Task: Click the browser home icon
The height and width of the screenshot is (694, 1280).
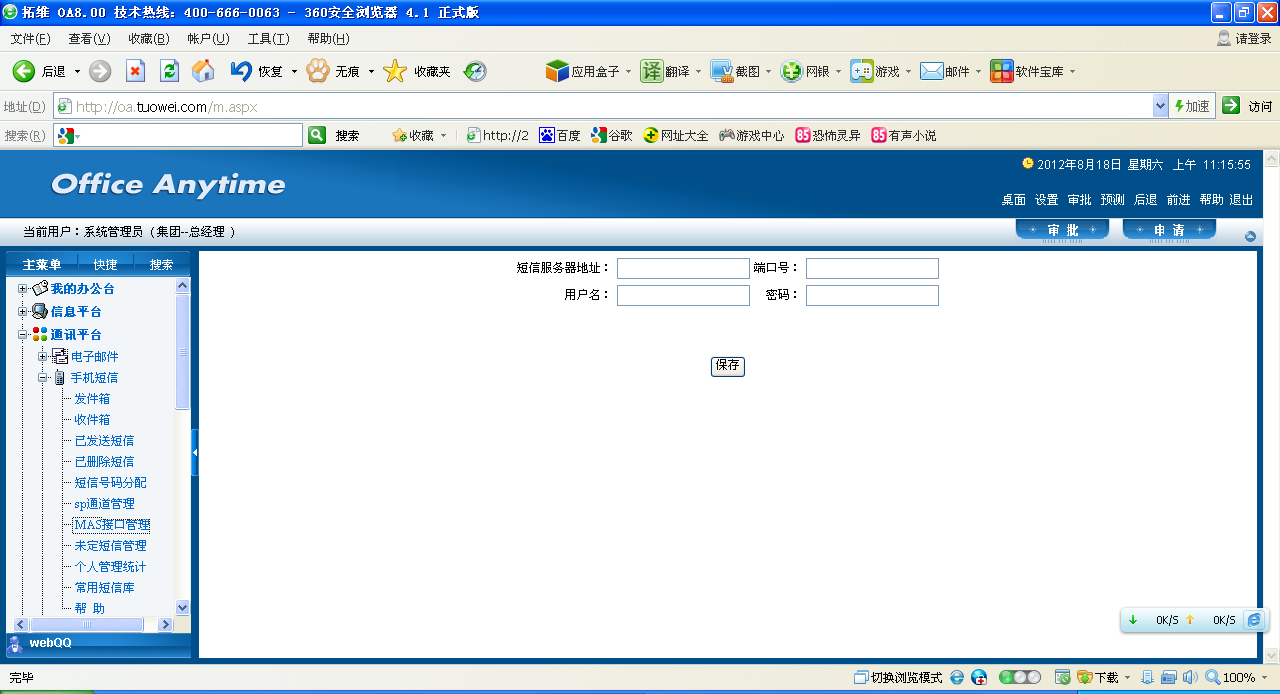Action: [203, 71]
